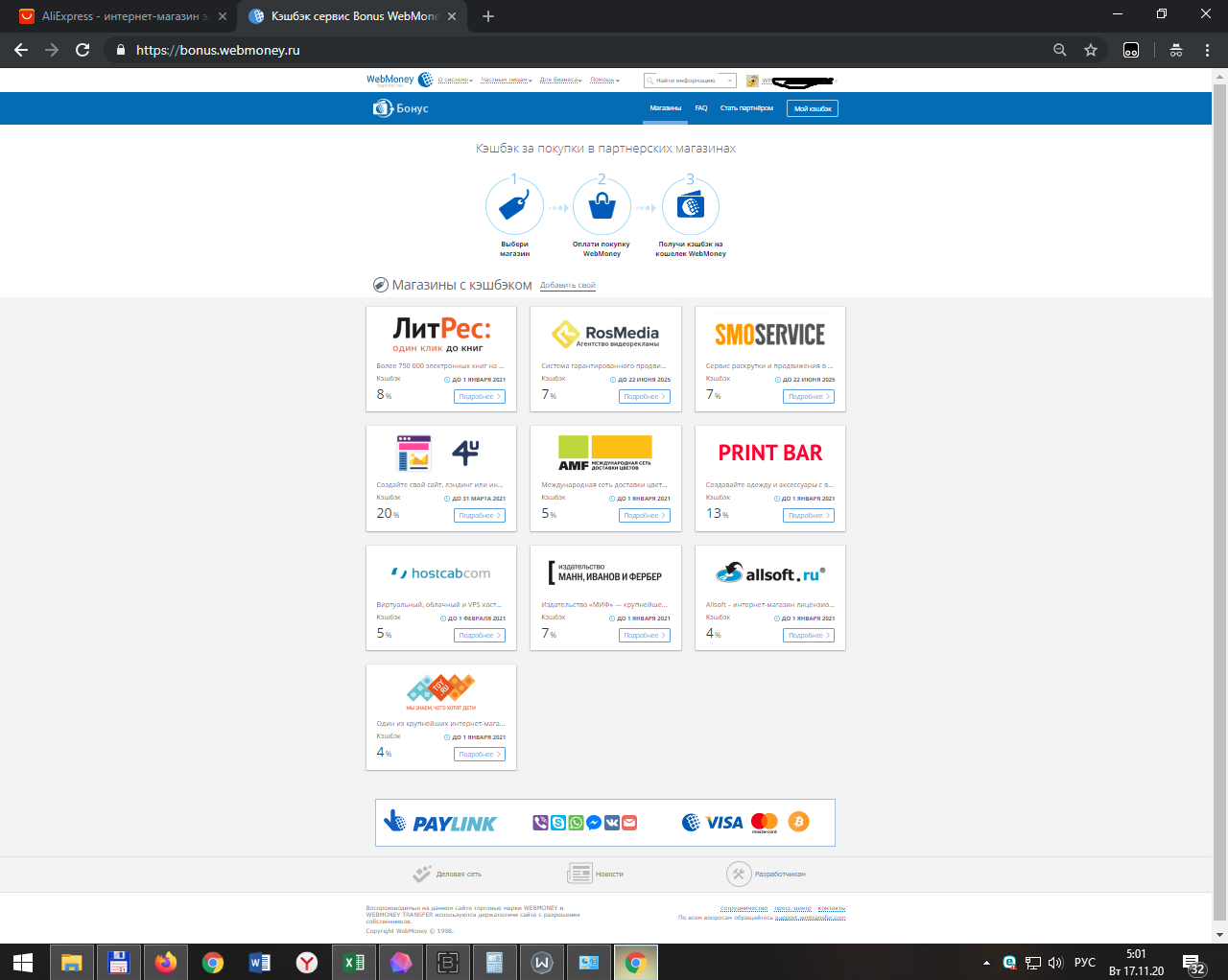Open the FAQ navigation item
This screenshot has height=980, width=1228.
click(x=701, y=108)
